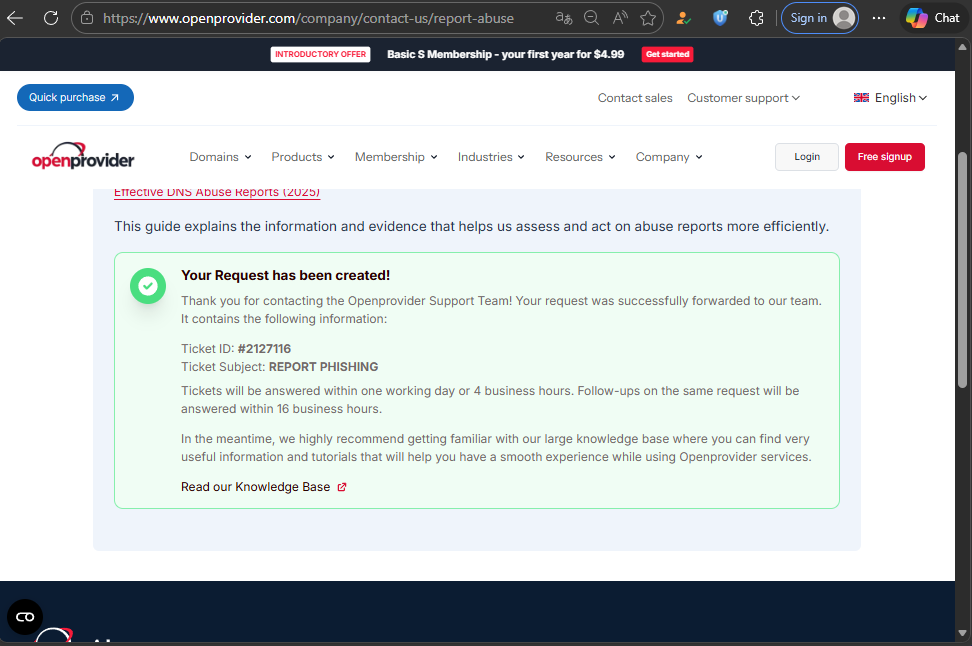972x646 pixels.
Task: Open the Copilot Chat button
Action: [x=933, y=18]
